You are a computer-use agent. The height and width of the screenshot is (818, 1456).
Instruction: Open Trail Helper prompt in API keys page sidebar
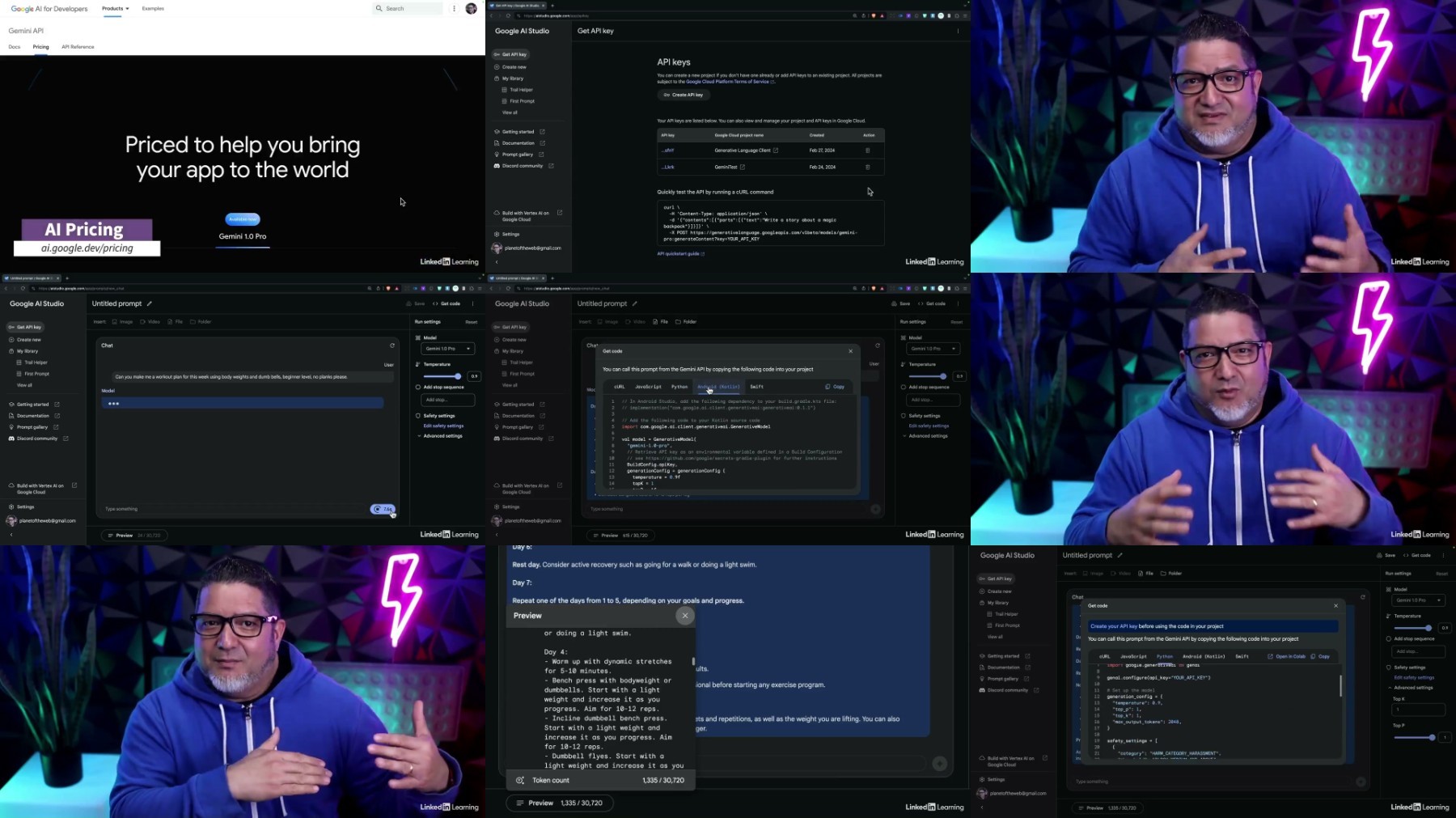[520, 90]
